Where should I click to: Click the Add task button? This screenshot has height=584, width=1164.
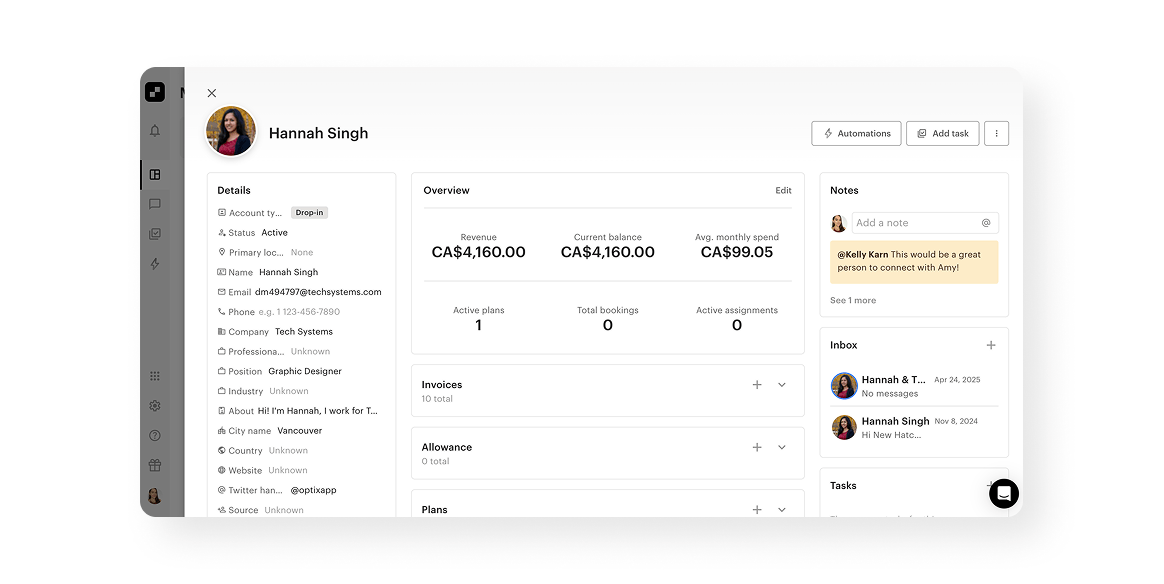click(942, 133)
